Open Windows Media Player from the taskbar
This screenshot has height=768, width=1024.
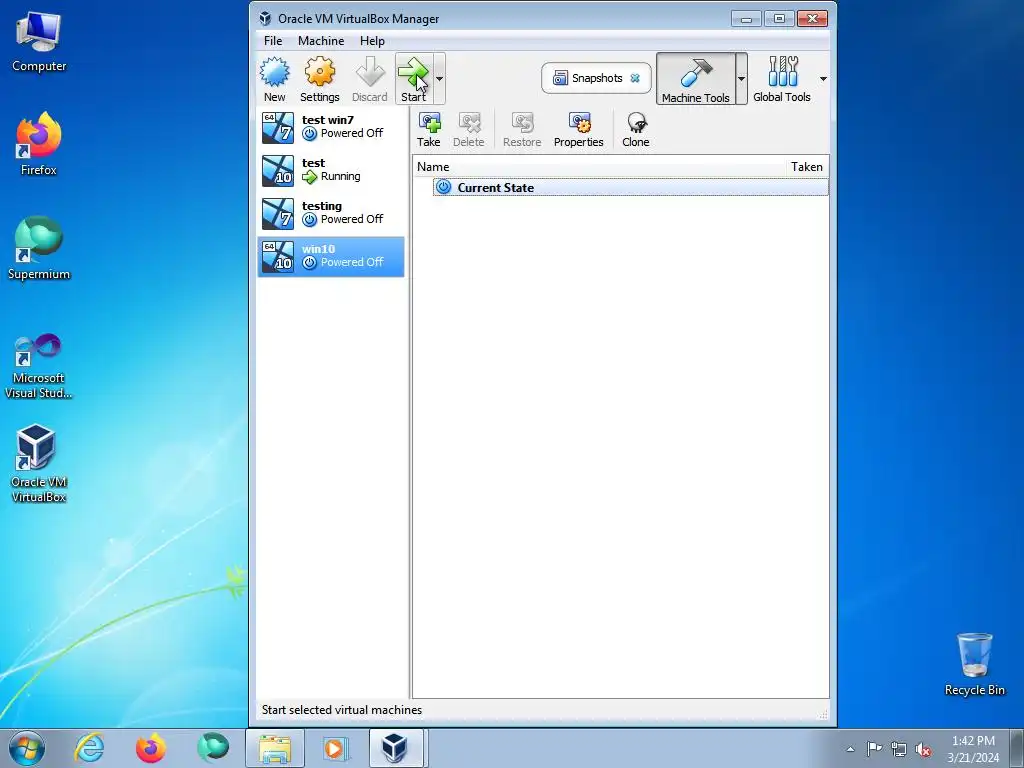click(x=336, y=748)
